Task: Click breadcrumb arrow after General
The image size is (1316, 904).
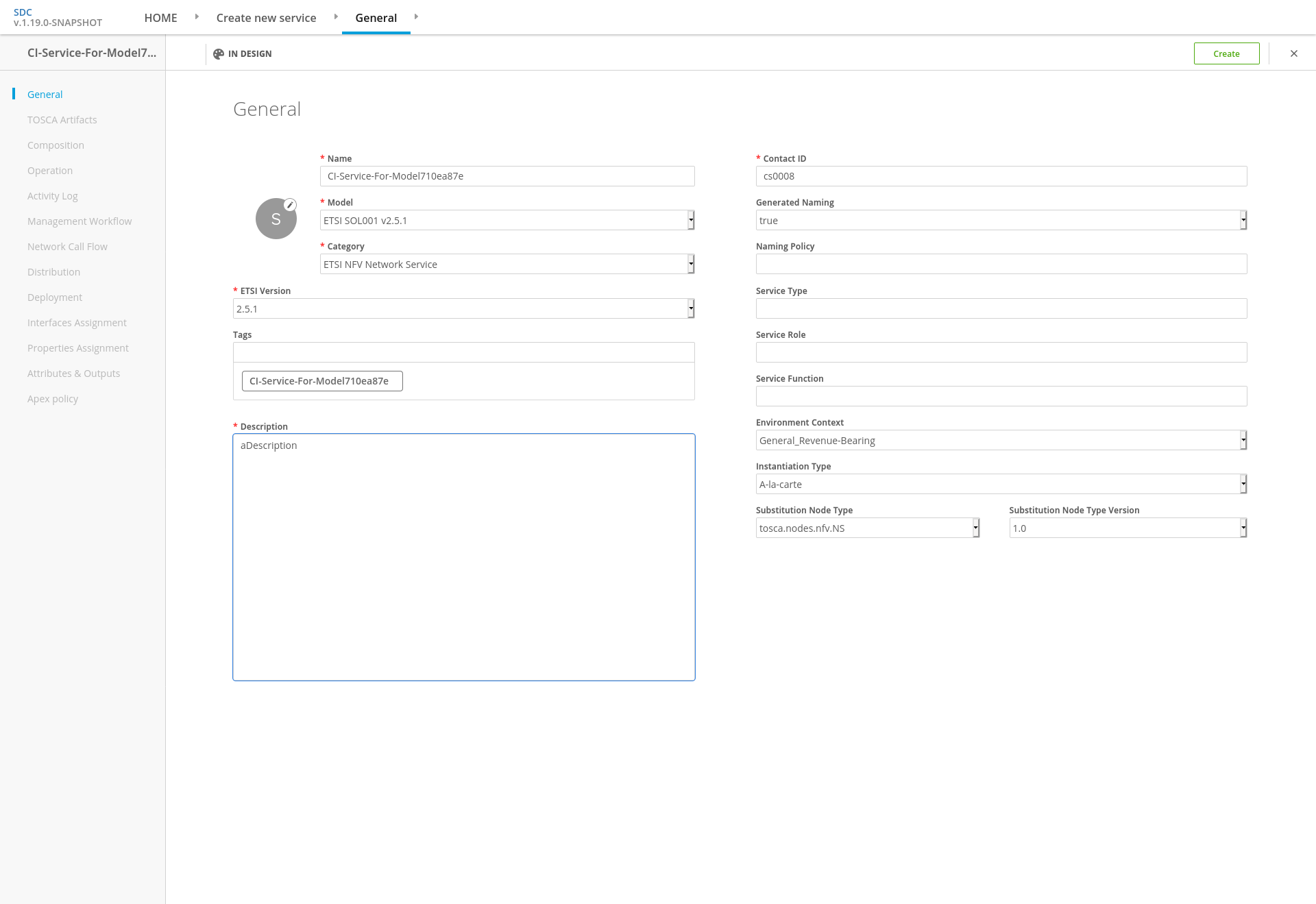Action: [416, 16]
